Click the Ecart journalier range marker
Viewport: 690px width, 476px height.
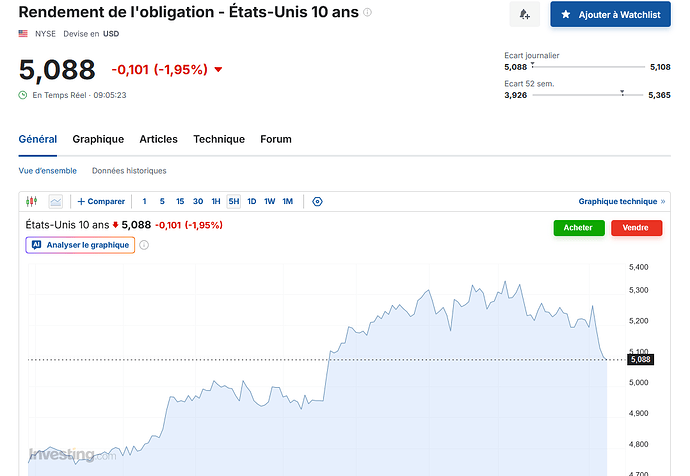click(x=532, y=65)
